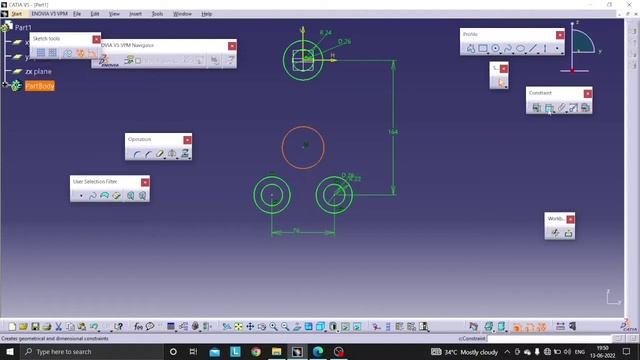Toggle Geometrical Element Filter in User Selection Filter
The image size is (640, 360).
[x=142, y=196]
